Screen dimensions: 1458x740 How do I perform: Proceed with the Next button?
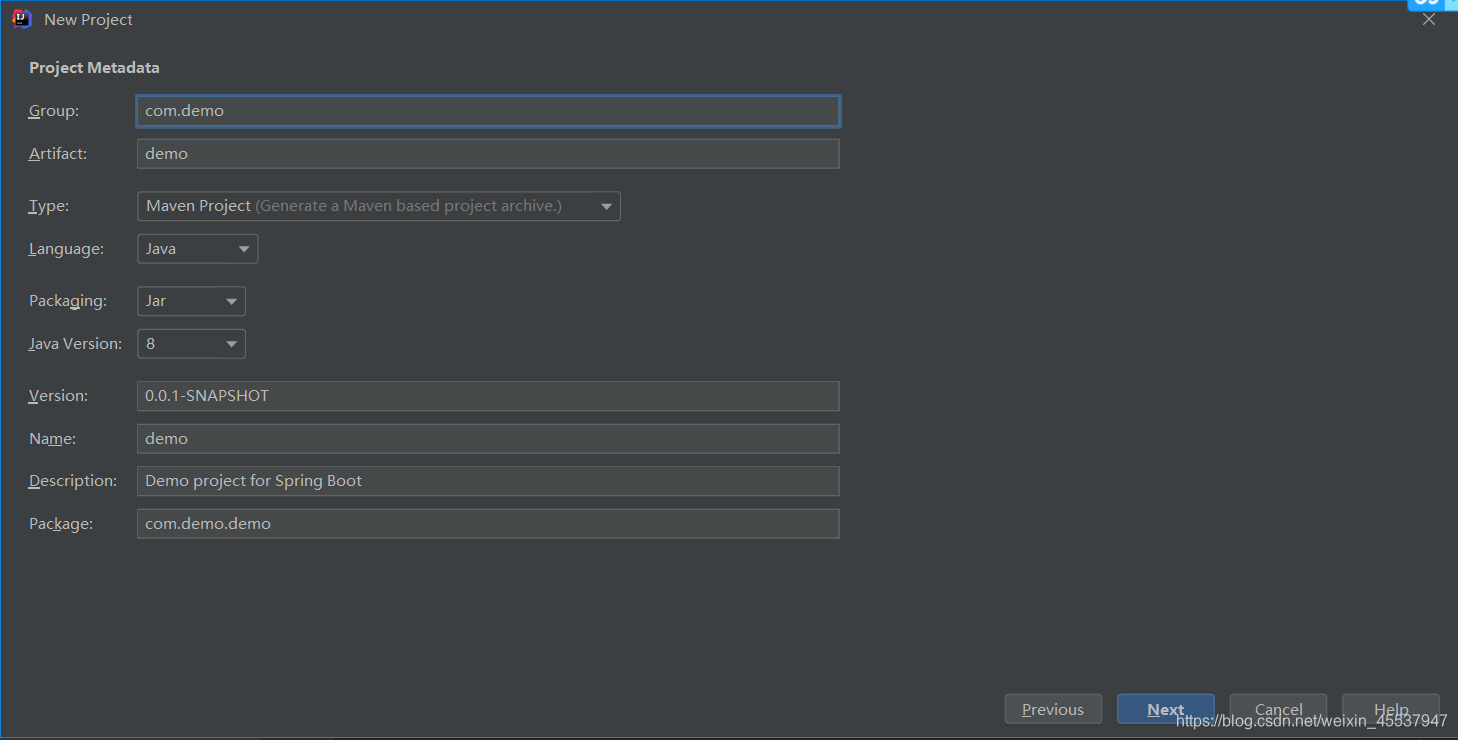click(x=1166, y=709)
